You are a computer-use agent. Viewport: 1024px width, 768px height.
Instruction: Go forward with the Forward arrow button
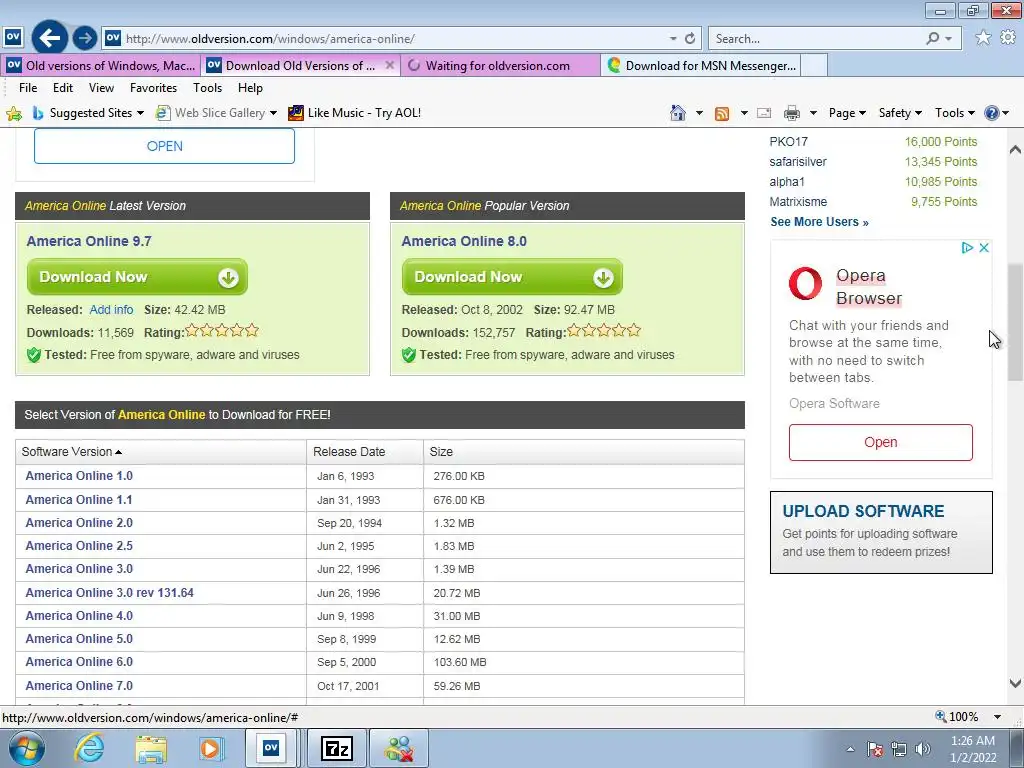(x=84, y=39)
